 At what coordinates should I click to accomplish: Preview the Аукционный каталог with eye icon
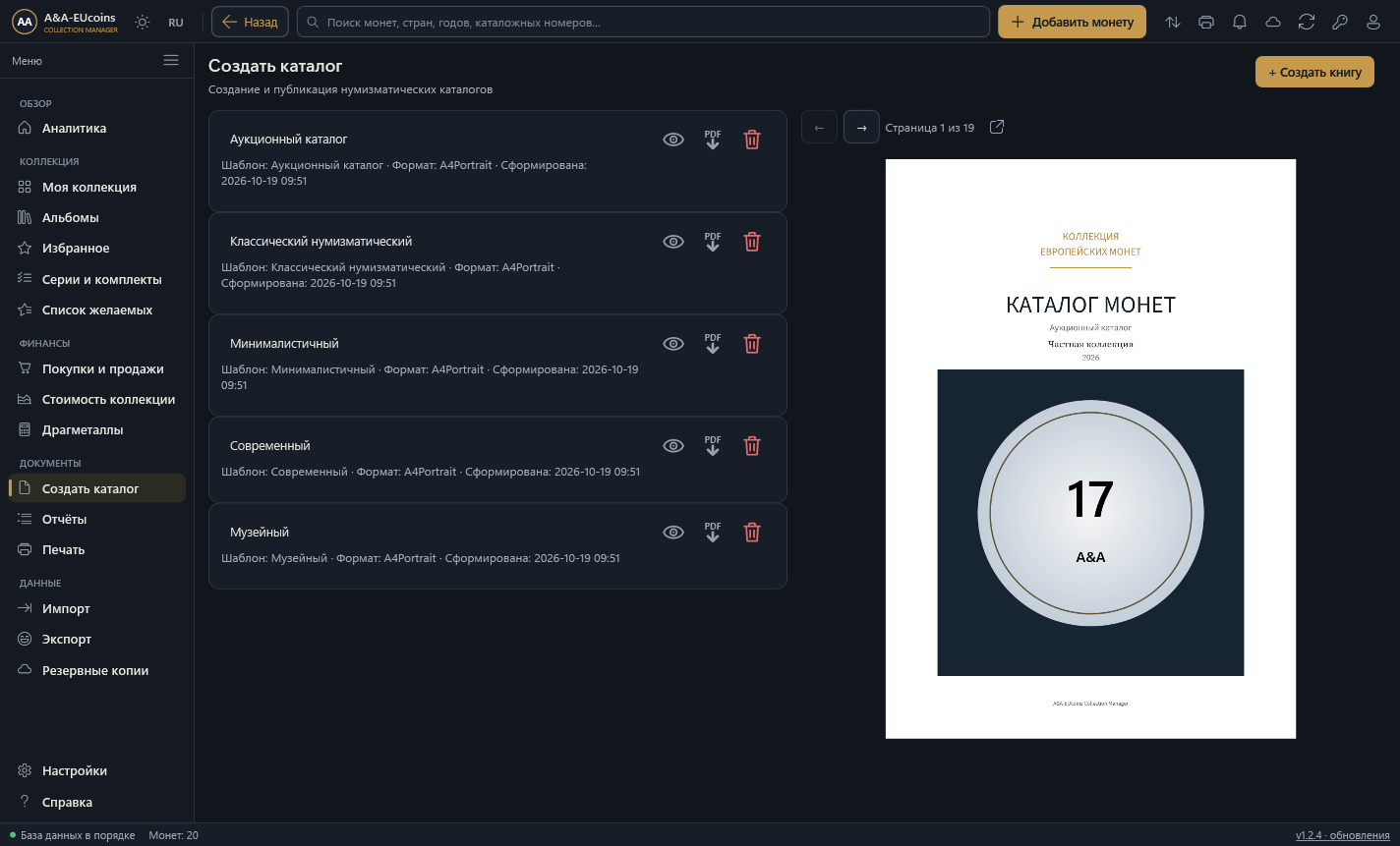click(x=673, y=140)
